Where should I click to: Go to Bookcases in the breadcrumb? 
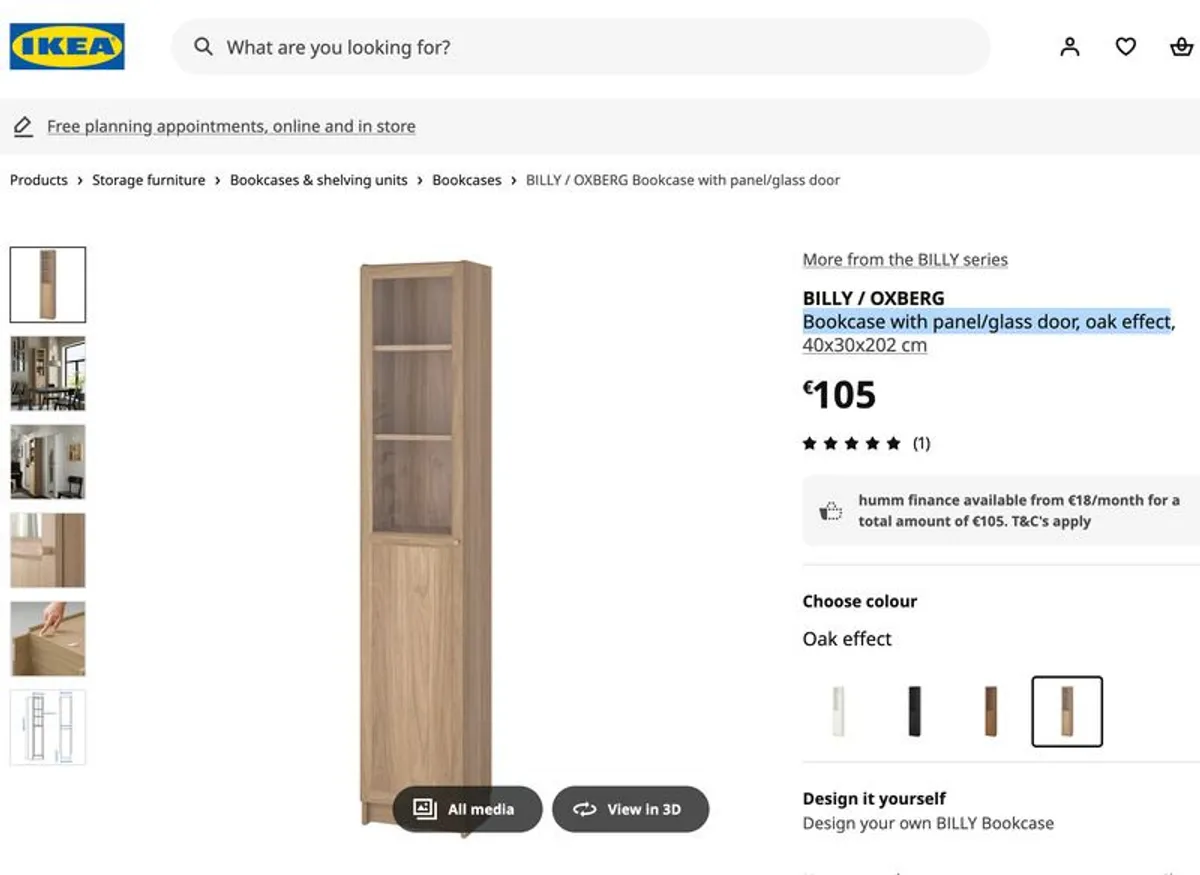(x=466, y=180)
